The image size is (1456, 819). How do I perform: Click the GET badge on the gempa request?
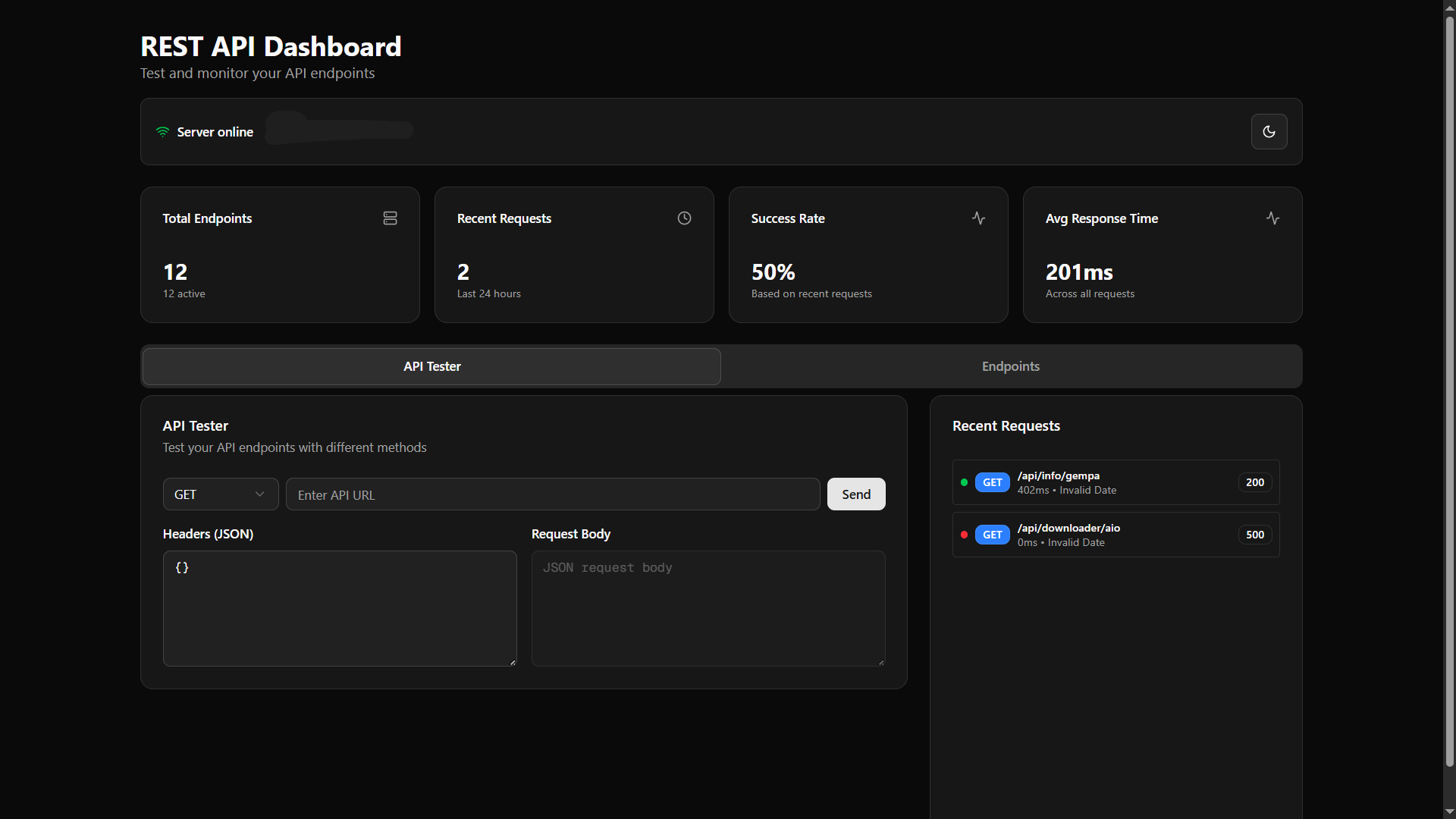[992, 482]
